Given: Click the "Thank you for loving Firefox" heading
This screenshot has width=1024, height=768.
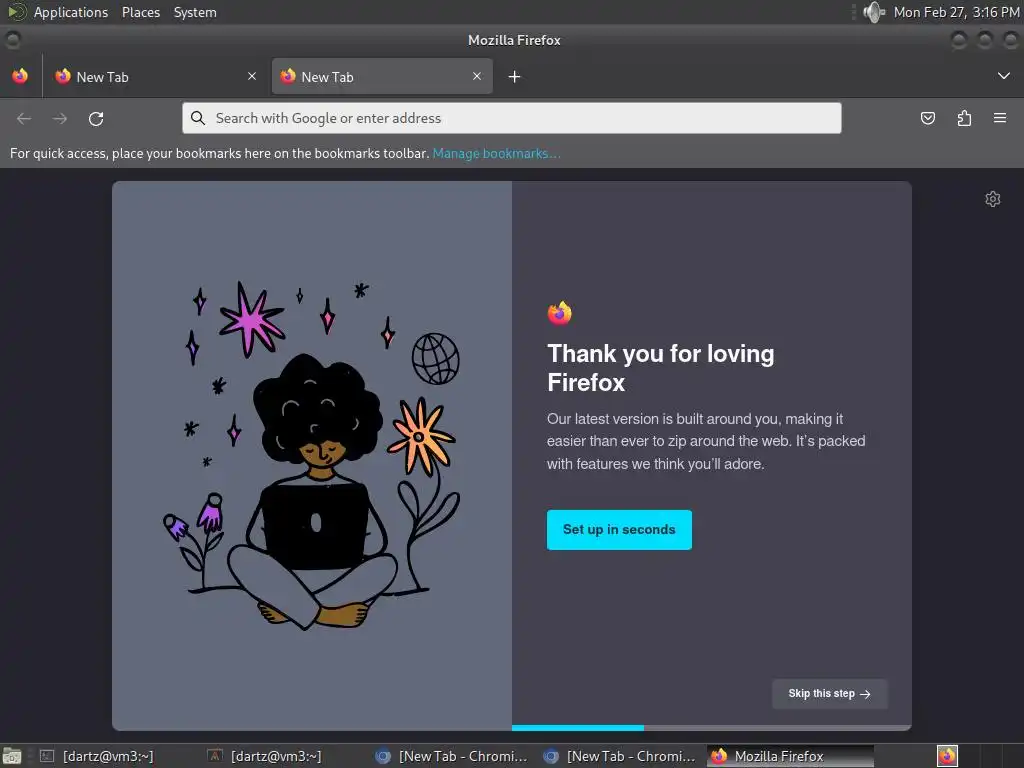Looking at the screenshot, I should 660,368.
